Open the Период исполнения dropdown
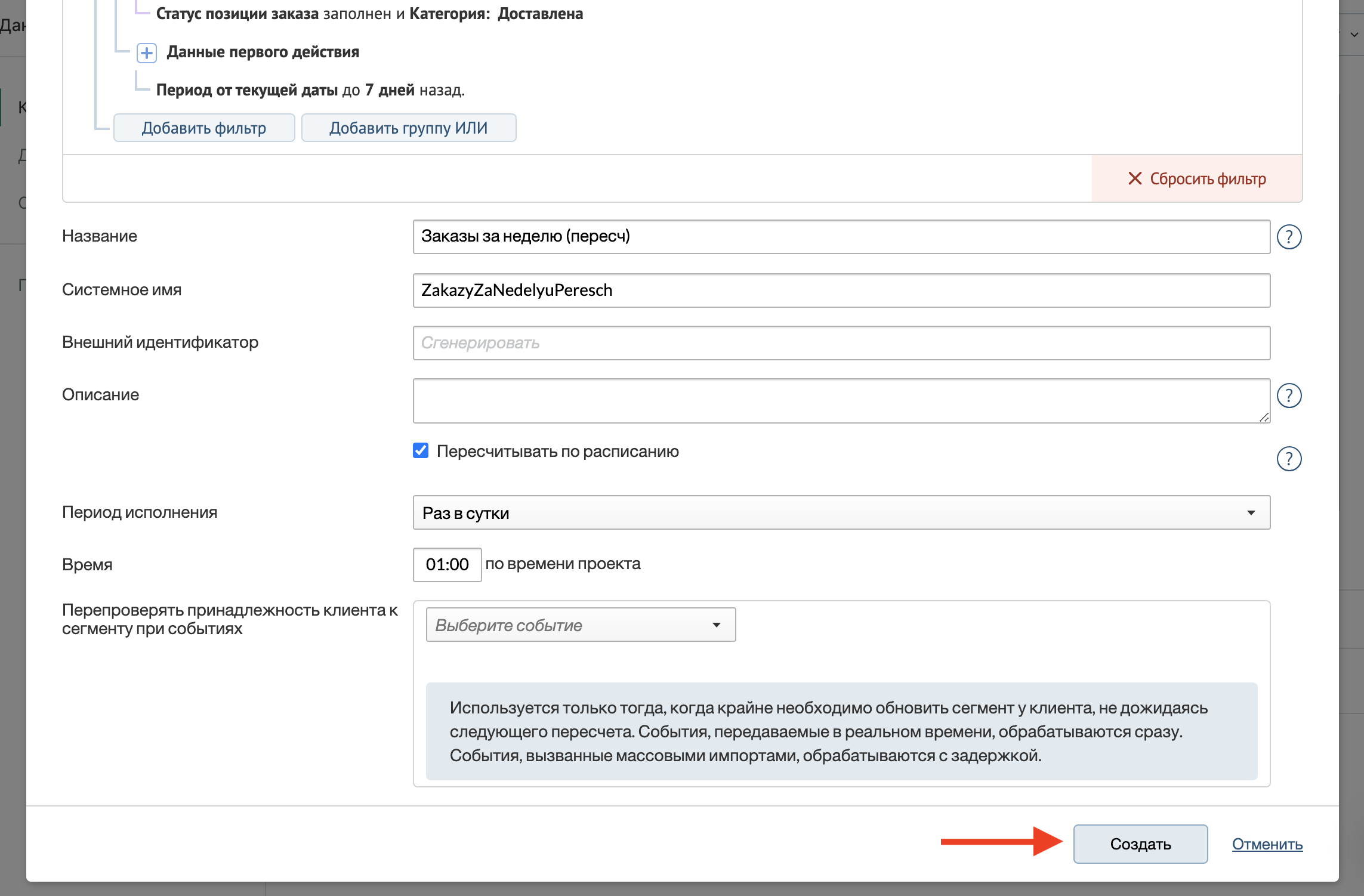The image size is (1364, 896). [841, 512]
